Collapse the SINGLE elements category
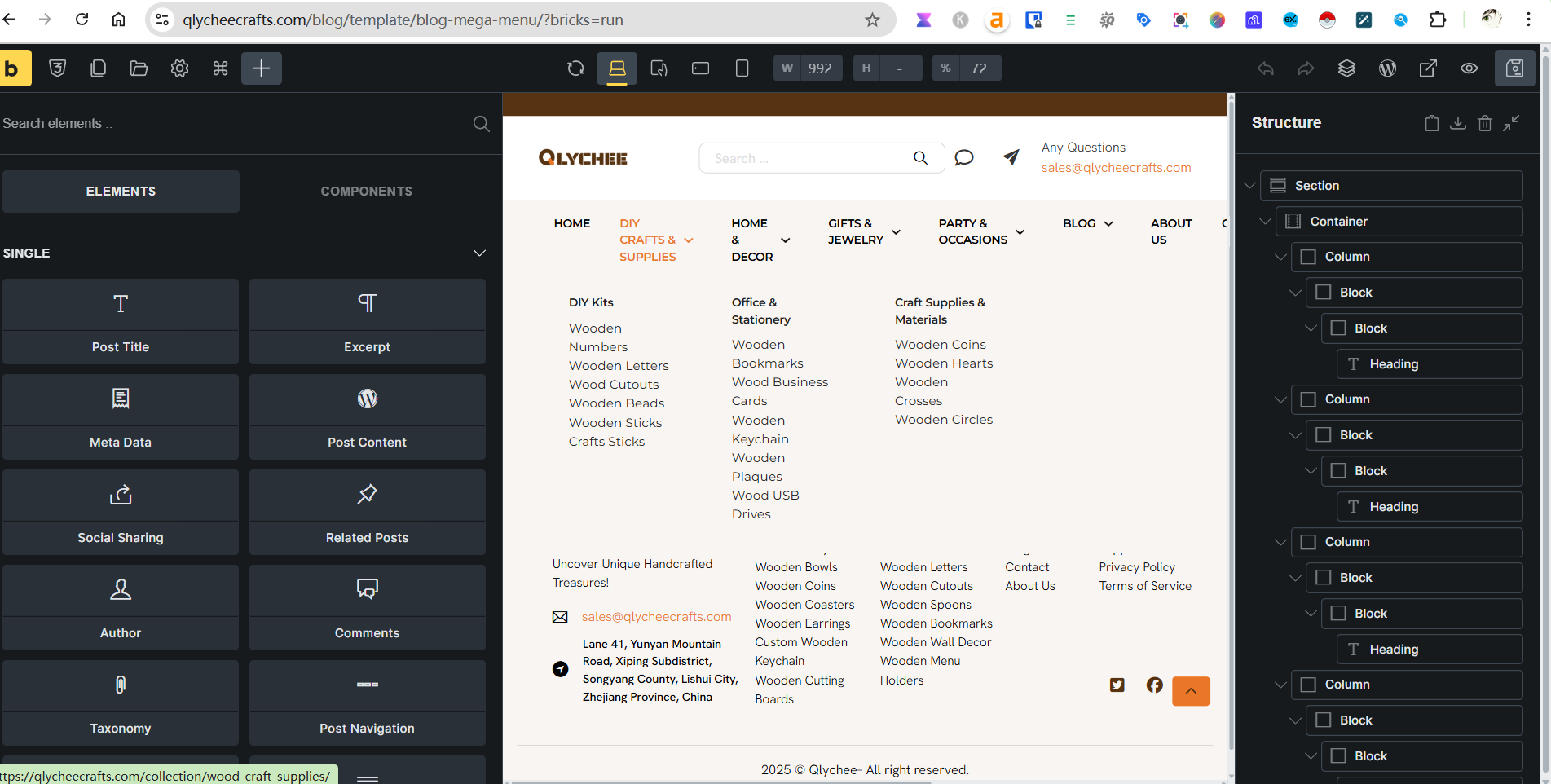Screen dimensions: 1551x784 (x=479, y=253)
